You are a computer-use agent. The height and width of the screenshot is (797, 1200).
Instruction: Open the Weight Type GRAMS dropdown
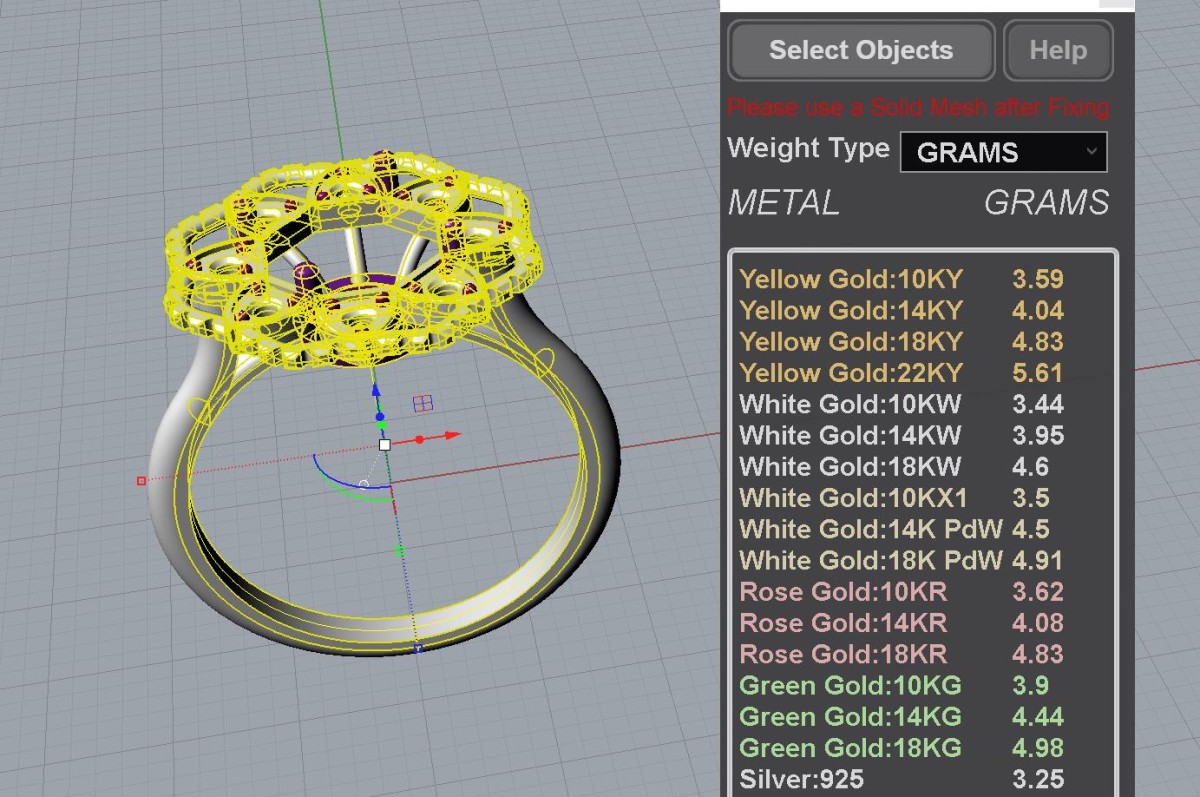pyautogui.click(x=1004, y=152)
